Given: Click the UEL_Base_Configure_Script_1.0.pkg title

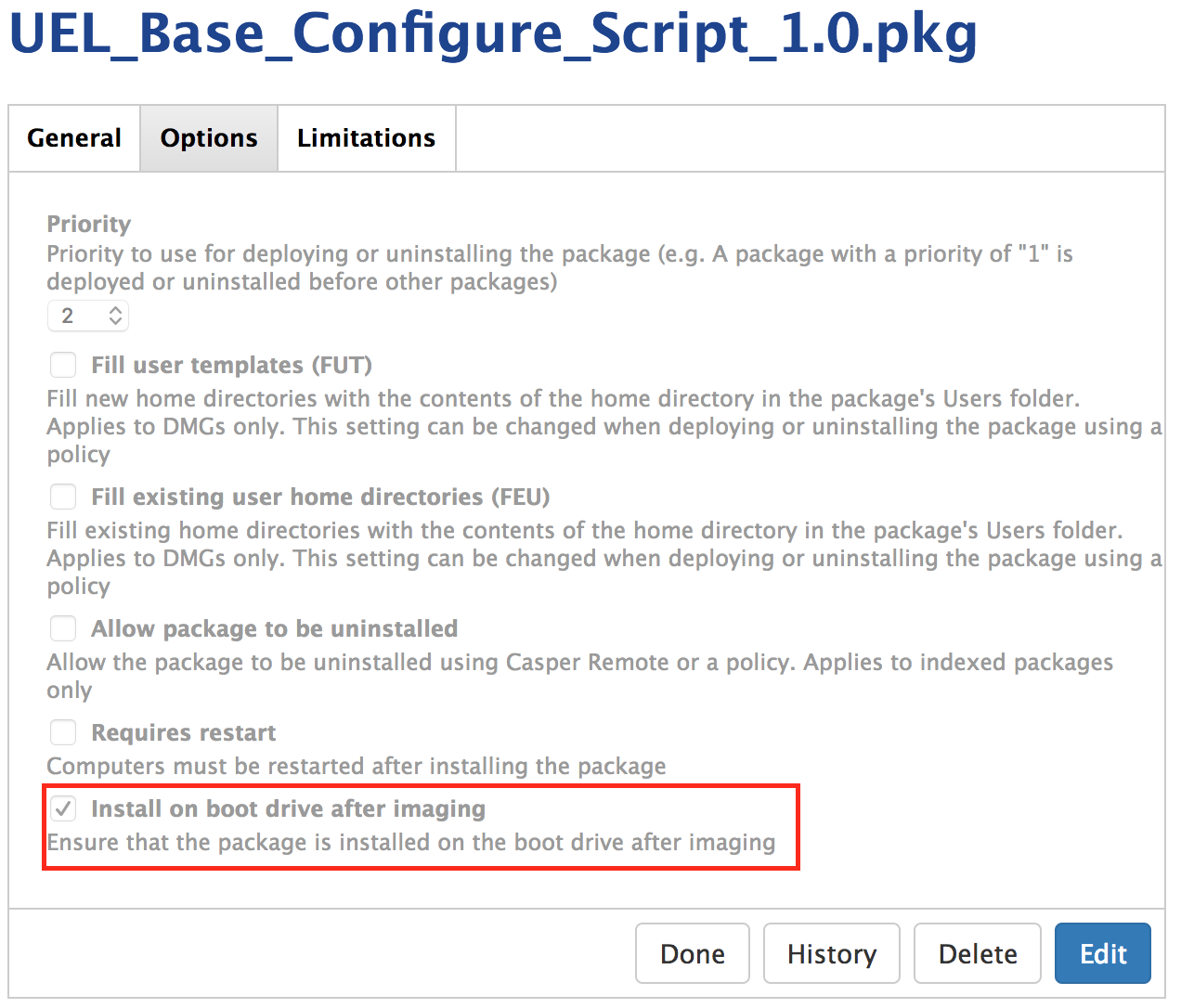Looking at the screenshot, I should click(493, 33).
